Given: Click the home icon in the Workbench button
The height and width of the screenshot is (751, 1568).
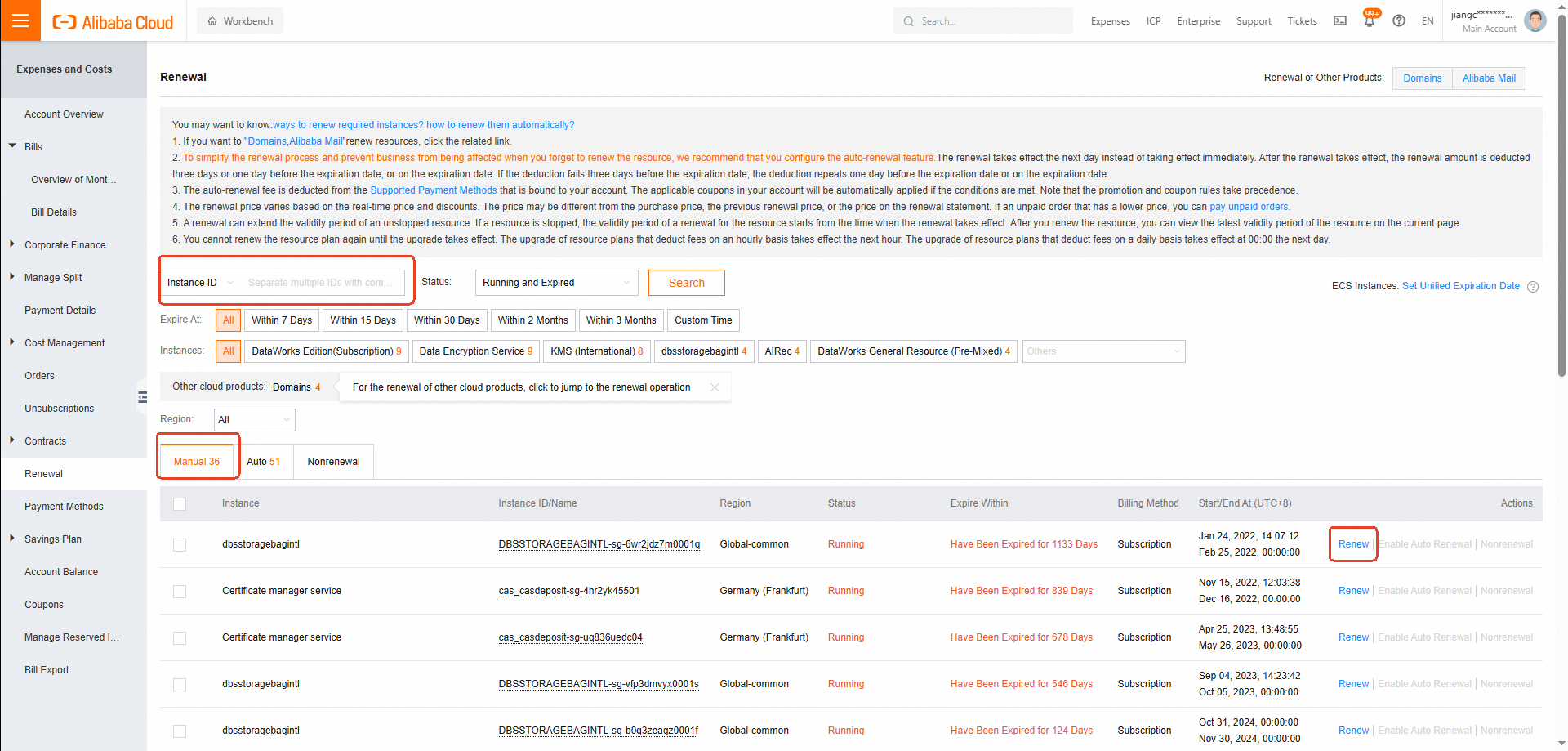Looking at the screenshot, I should [212, 21].
